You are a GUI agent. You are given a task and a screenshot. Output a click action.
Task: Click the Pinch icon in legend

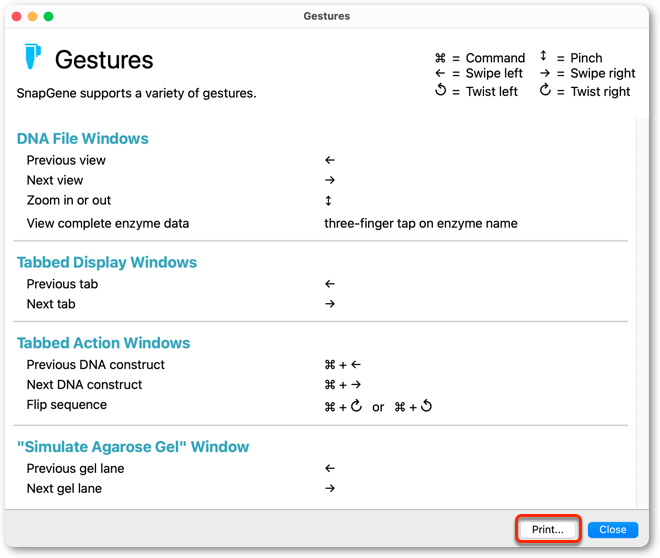point(543,56)
